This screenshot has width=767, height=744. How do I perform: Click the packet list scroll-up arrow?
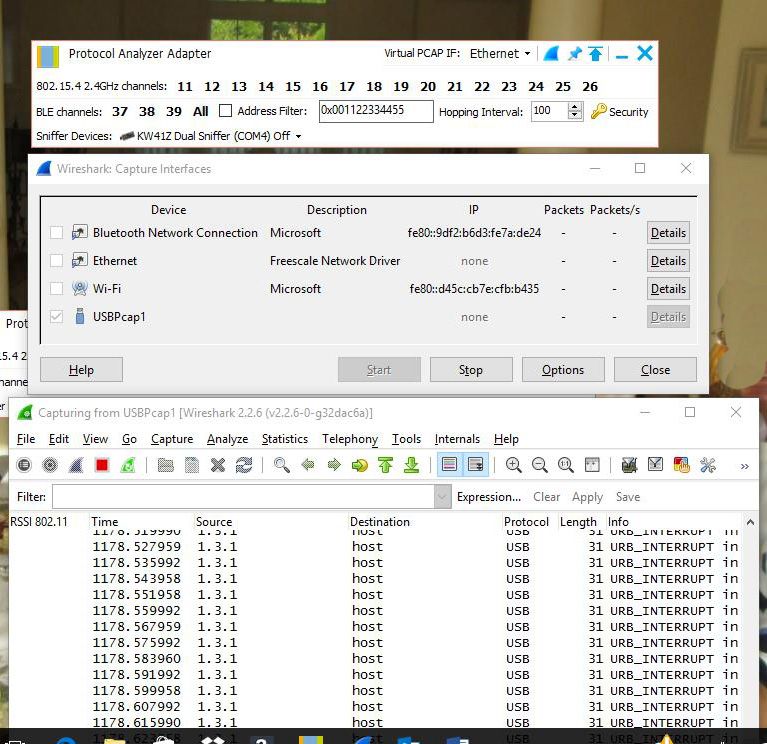pyautogui.click(x=750, y=522)
